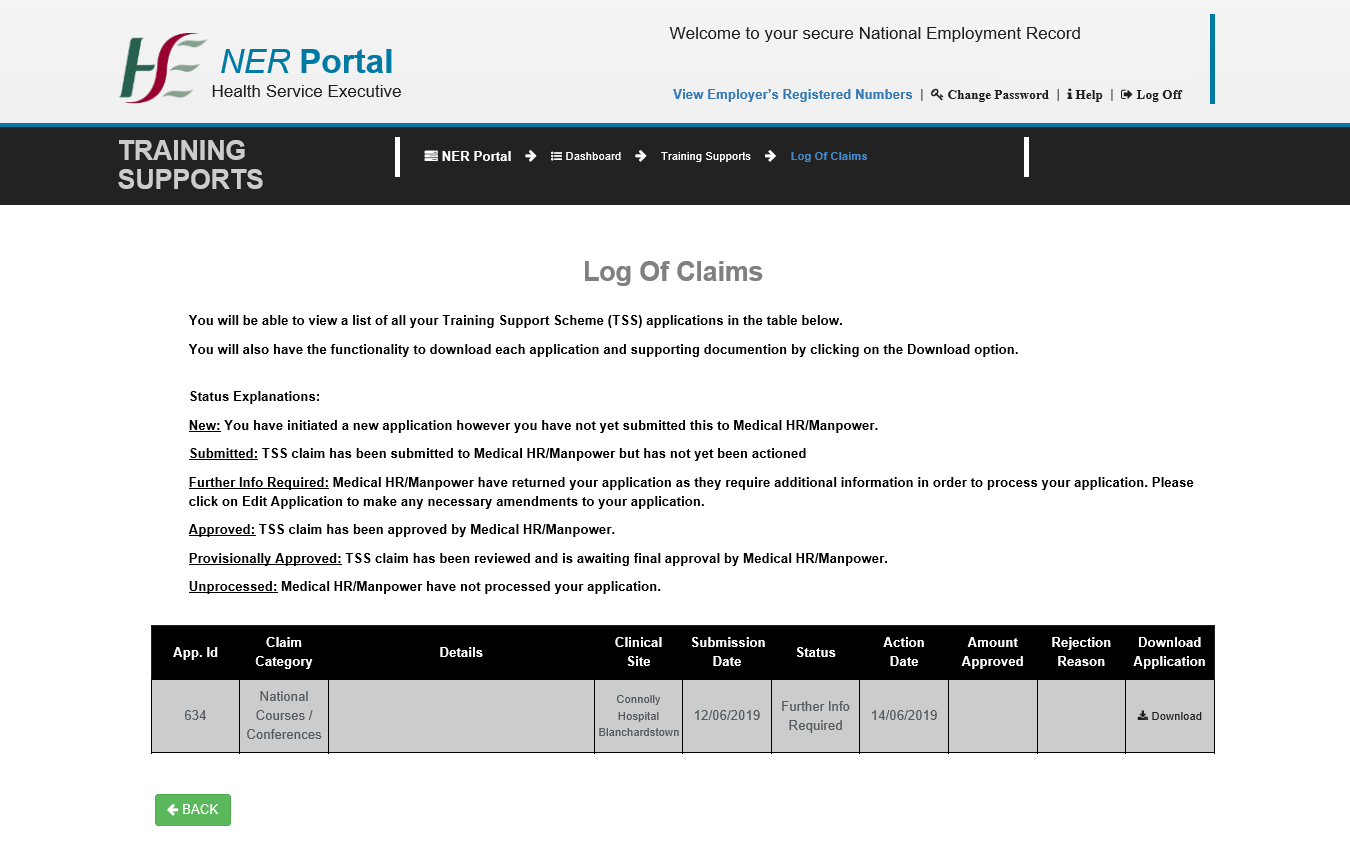Screen dimensions: 1350x857
Task: Click the green BACK button
Action: [x=193, y=810]
